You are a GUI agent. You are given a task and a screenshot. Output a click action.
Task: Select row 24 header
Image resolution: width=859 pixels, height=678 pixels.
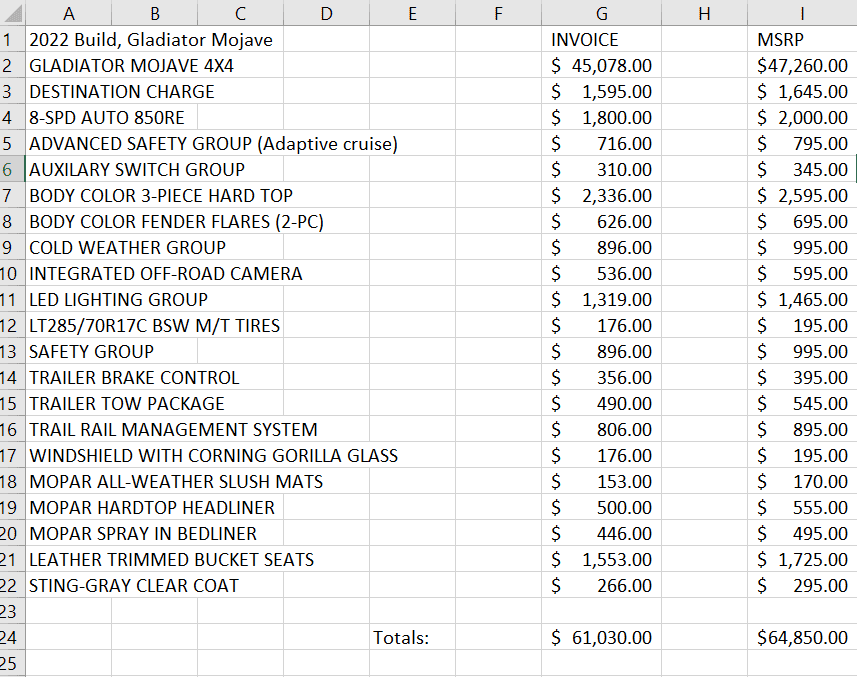[12, 637]
